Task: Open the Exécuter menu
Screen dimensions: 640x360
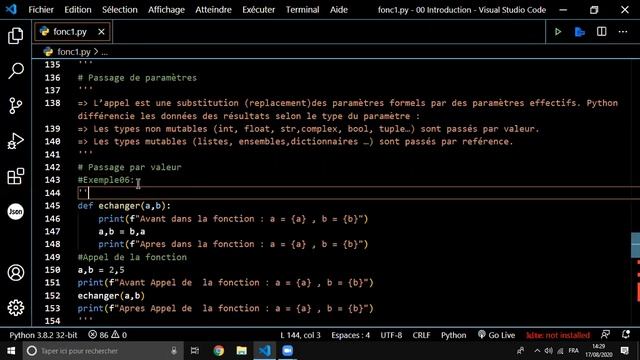Action: pyautogui.click(x=258, y=9)
